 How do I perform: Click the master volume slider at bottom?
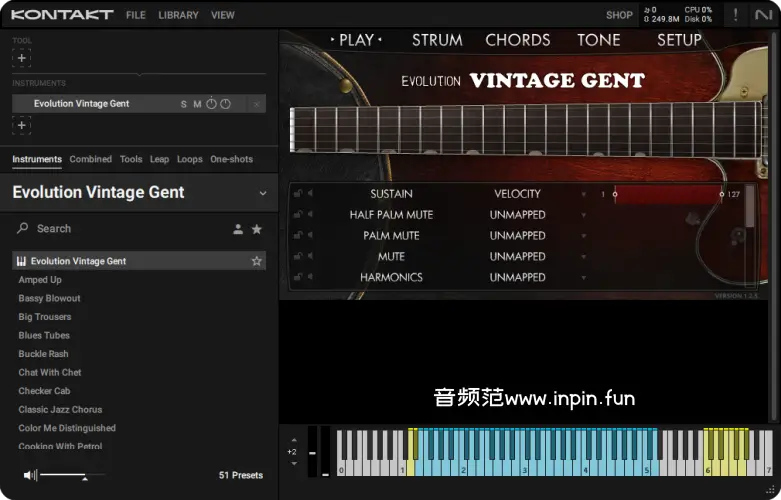pos(72,475)
